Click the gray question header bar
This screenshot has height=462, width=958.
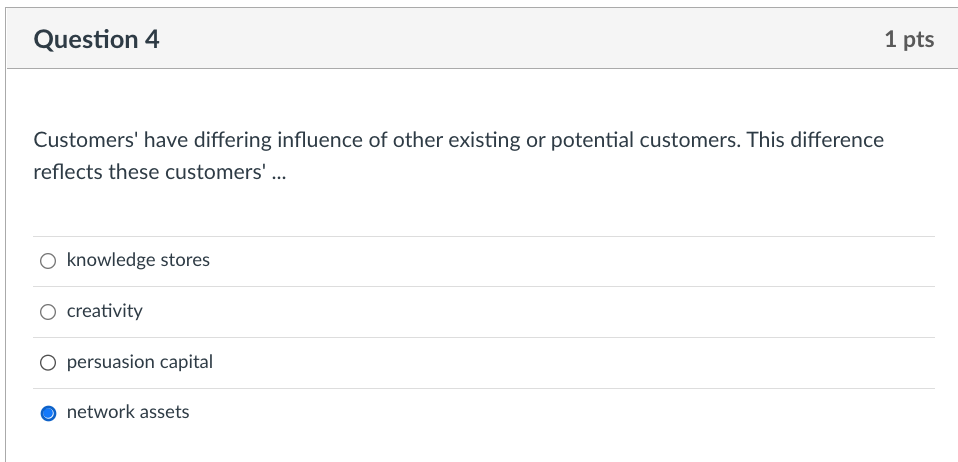(500, 40)
